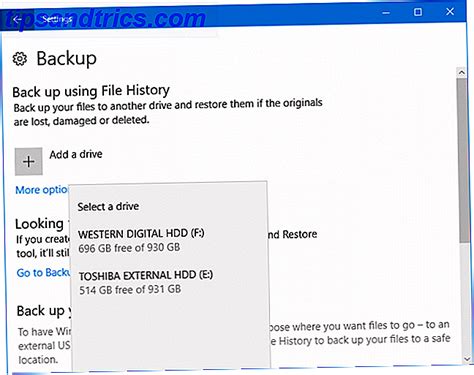Open the More options link
The height and width of the screenshot is (375, 474).
tap(42, 190)
